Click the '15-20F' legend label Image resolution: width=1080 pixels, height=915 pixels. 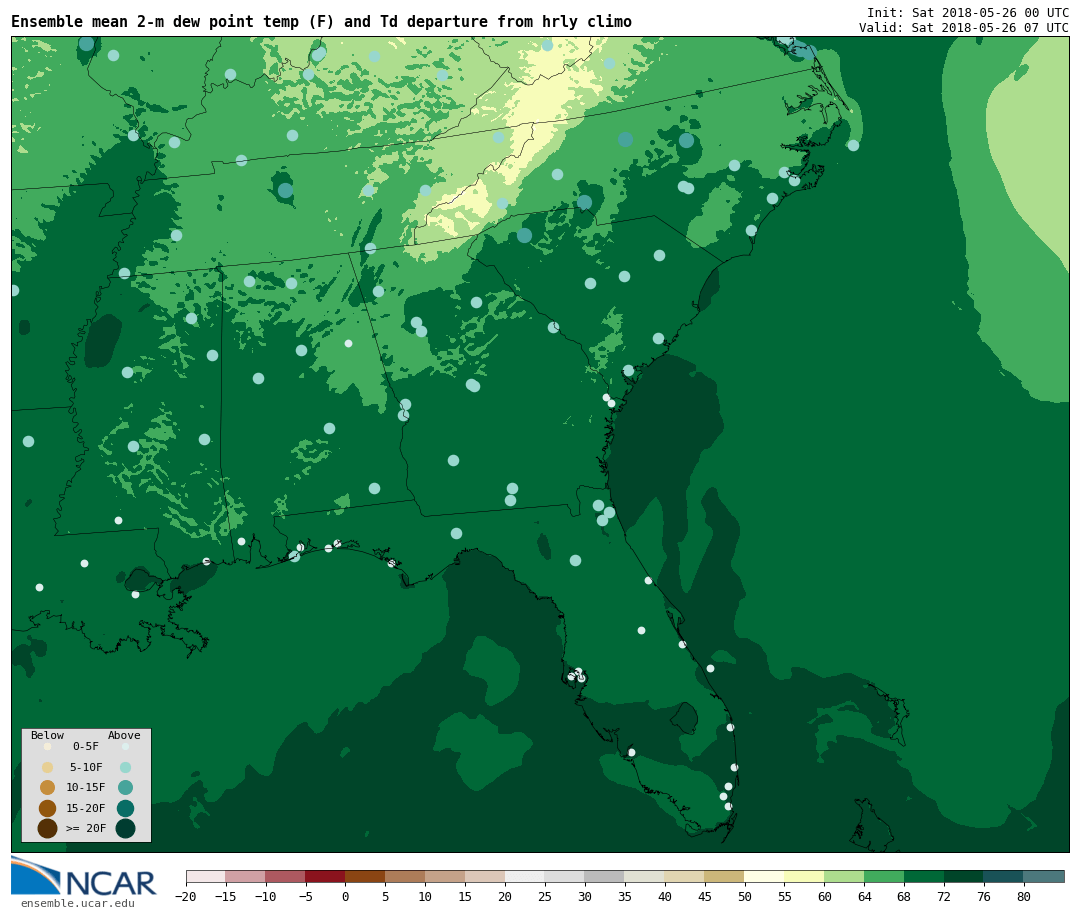pos(86,808)
